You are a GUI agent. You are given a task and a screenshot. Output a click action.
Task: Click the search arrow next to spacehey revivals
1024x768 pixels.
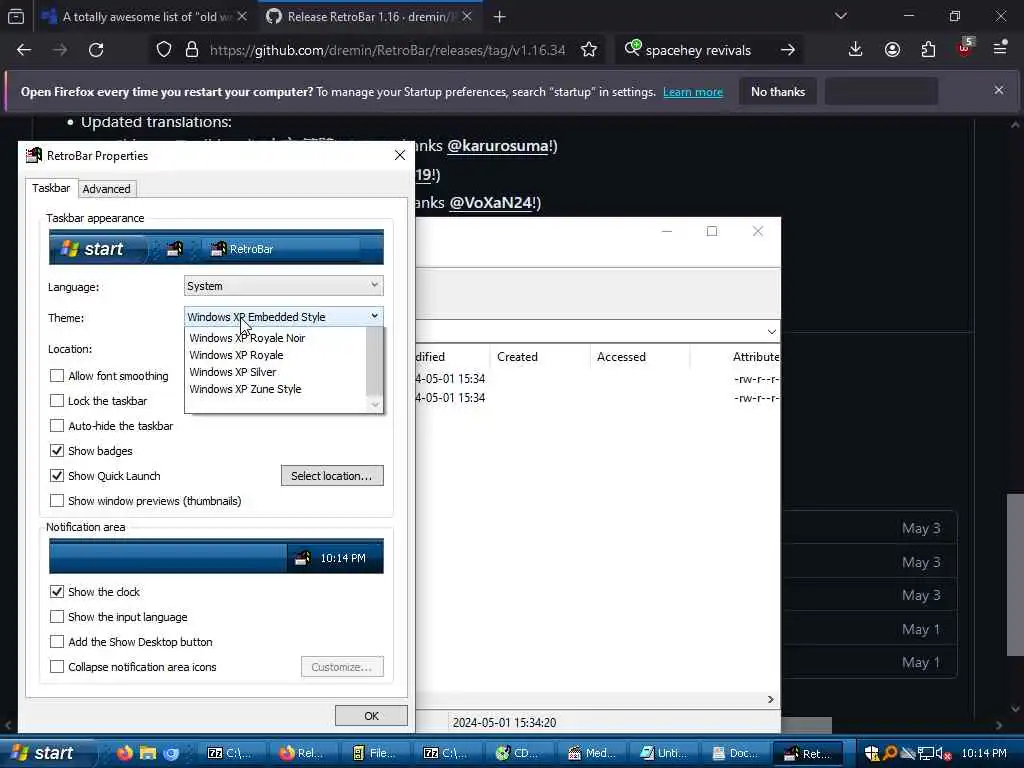[x=788, y=50]
